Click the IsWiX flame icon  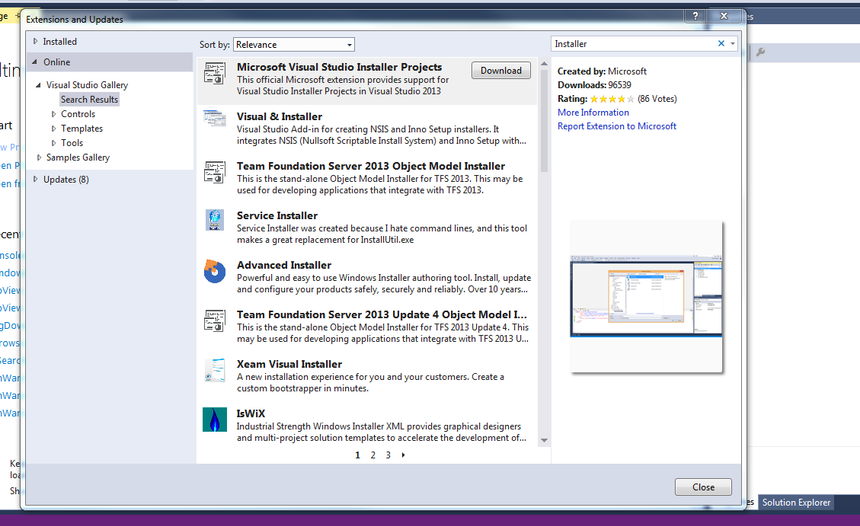214,419
